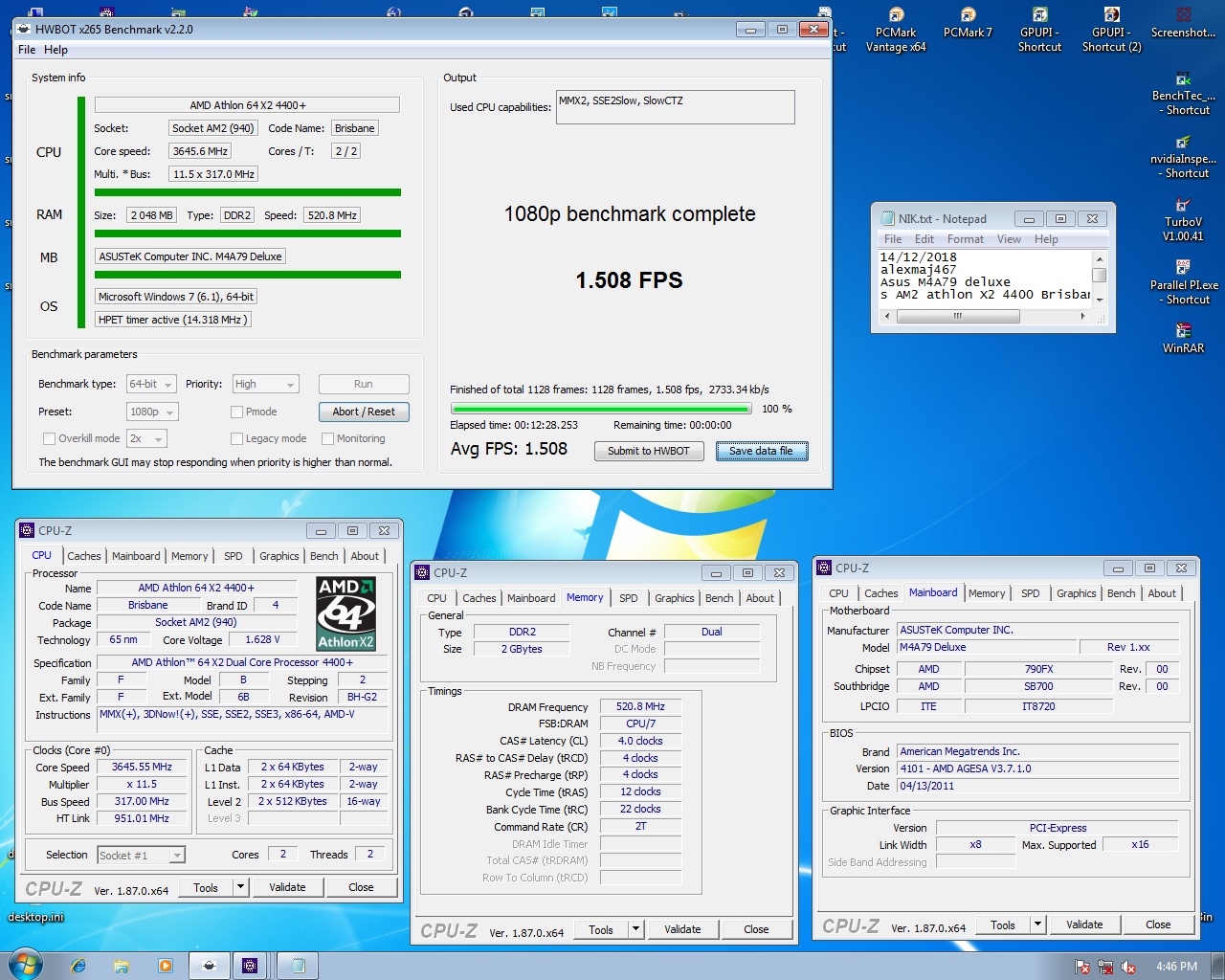
Task: Switch to Graphics tab in CPU-Z Mainboard window
Action: point(1076,593)
